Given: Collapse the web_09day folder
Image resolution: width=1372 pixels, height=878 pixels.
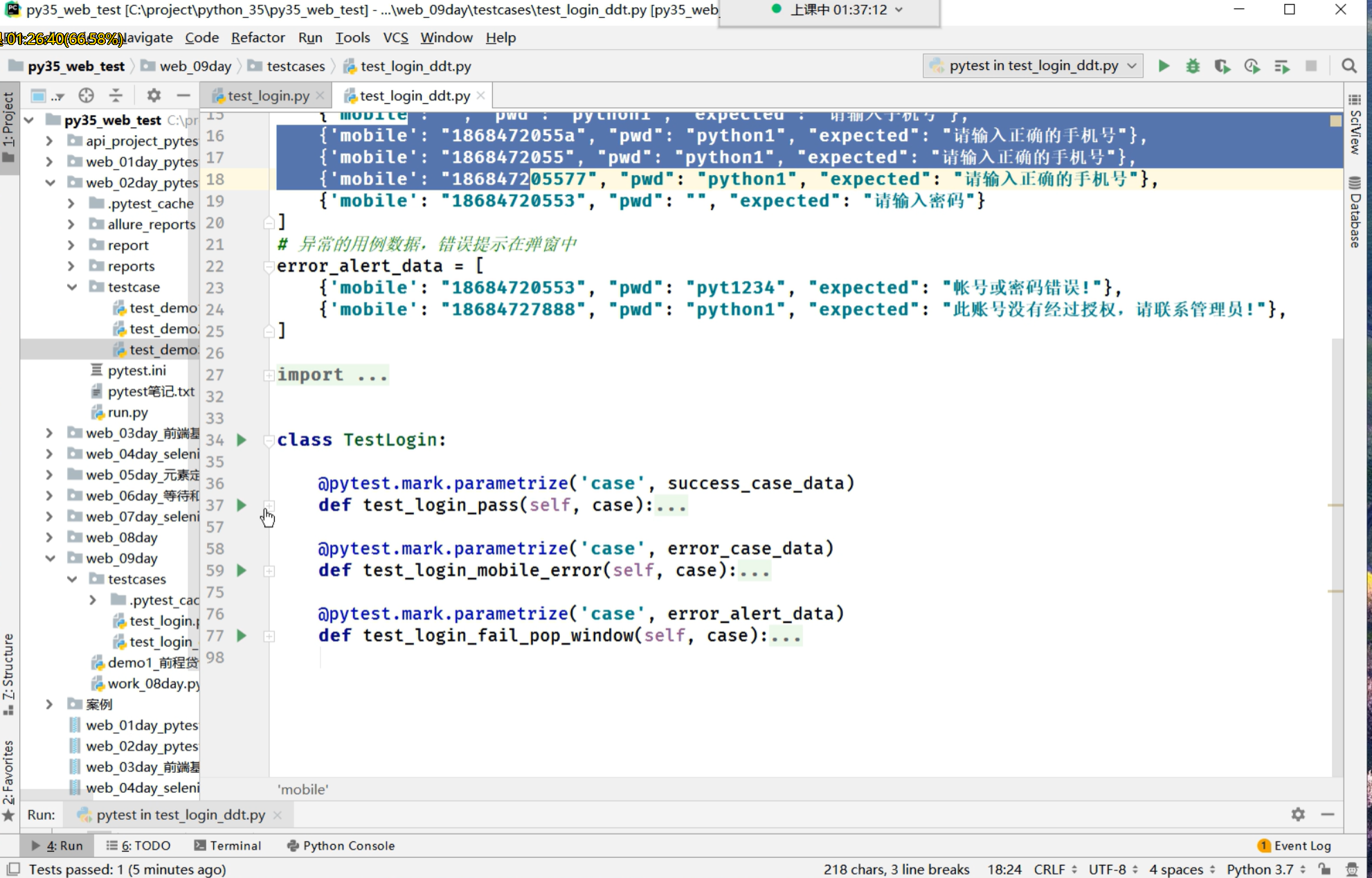Looking at the screenshot, I should coord(49,558).
